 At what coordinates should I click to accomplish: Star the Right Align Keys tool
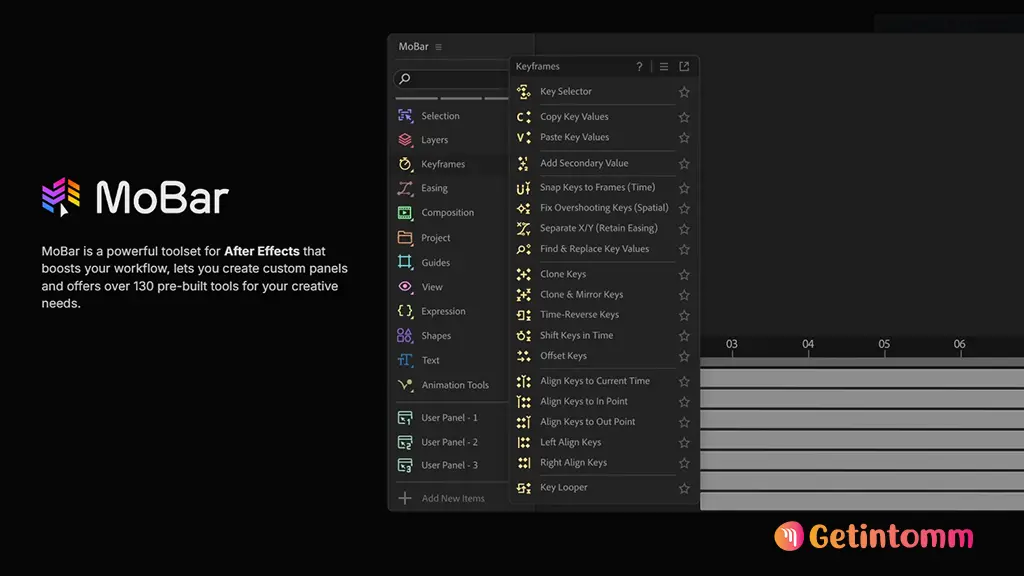pyautogui.click(x=684, y=463)
